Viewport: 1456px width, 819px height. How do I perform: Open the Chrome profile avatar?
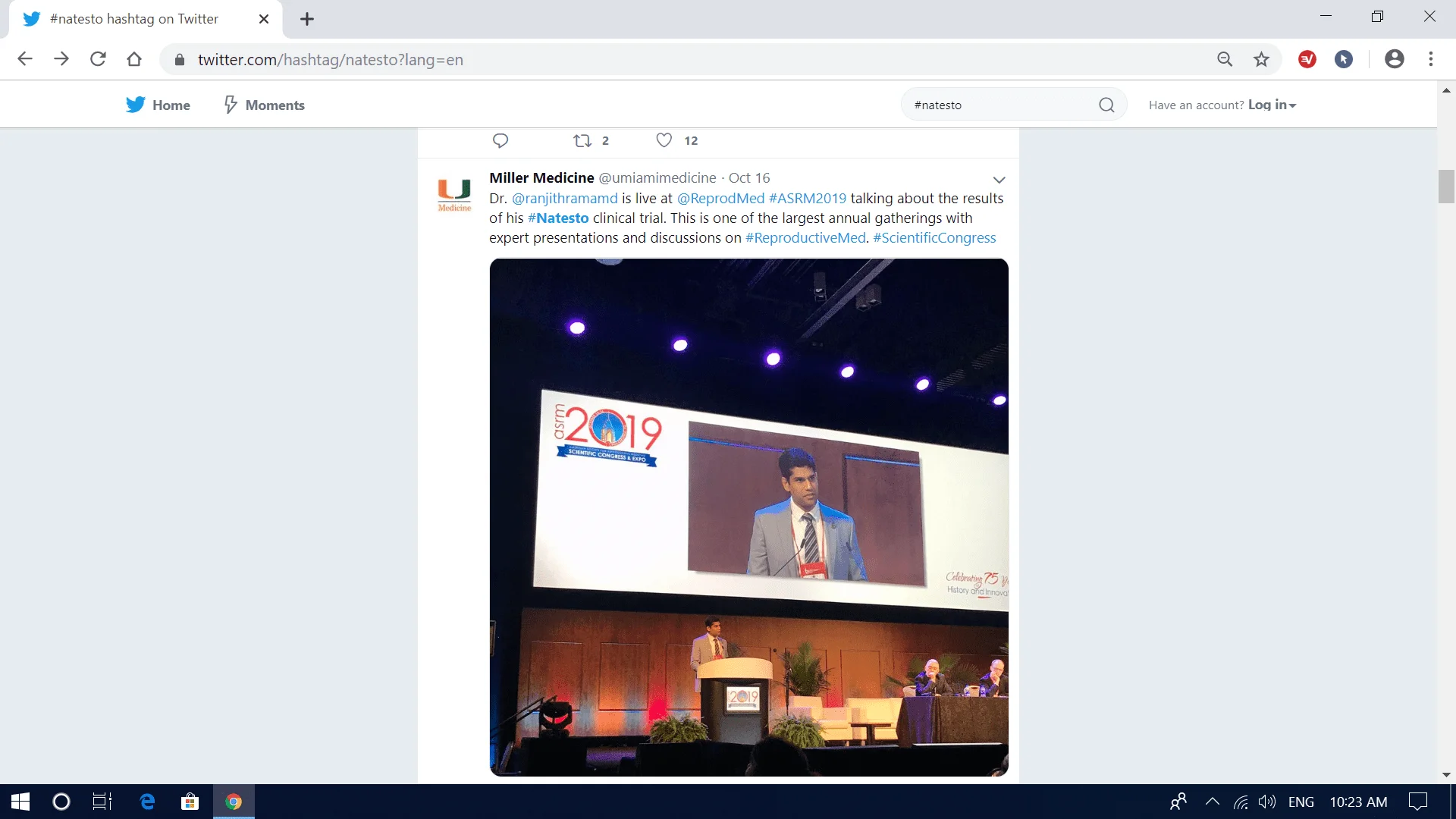[1395, 59]
